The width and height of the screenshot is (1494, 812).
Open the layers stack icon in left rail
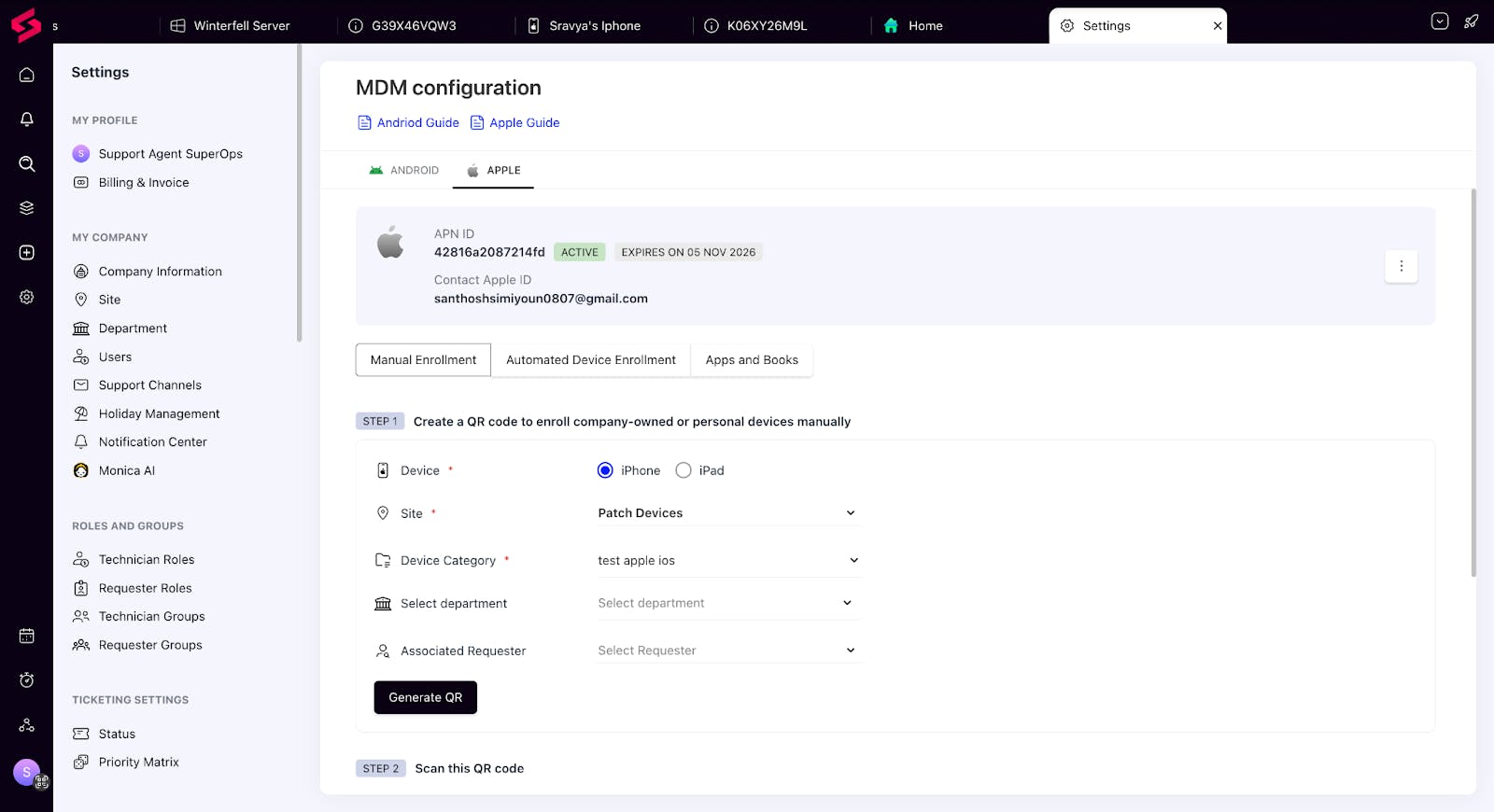tap(27, 208)
